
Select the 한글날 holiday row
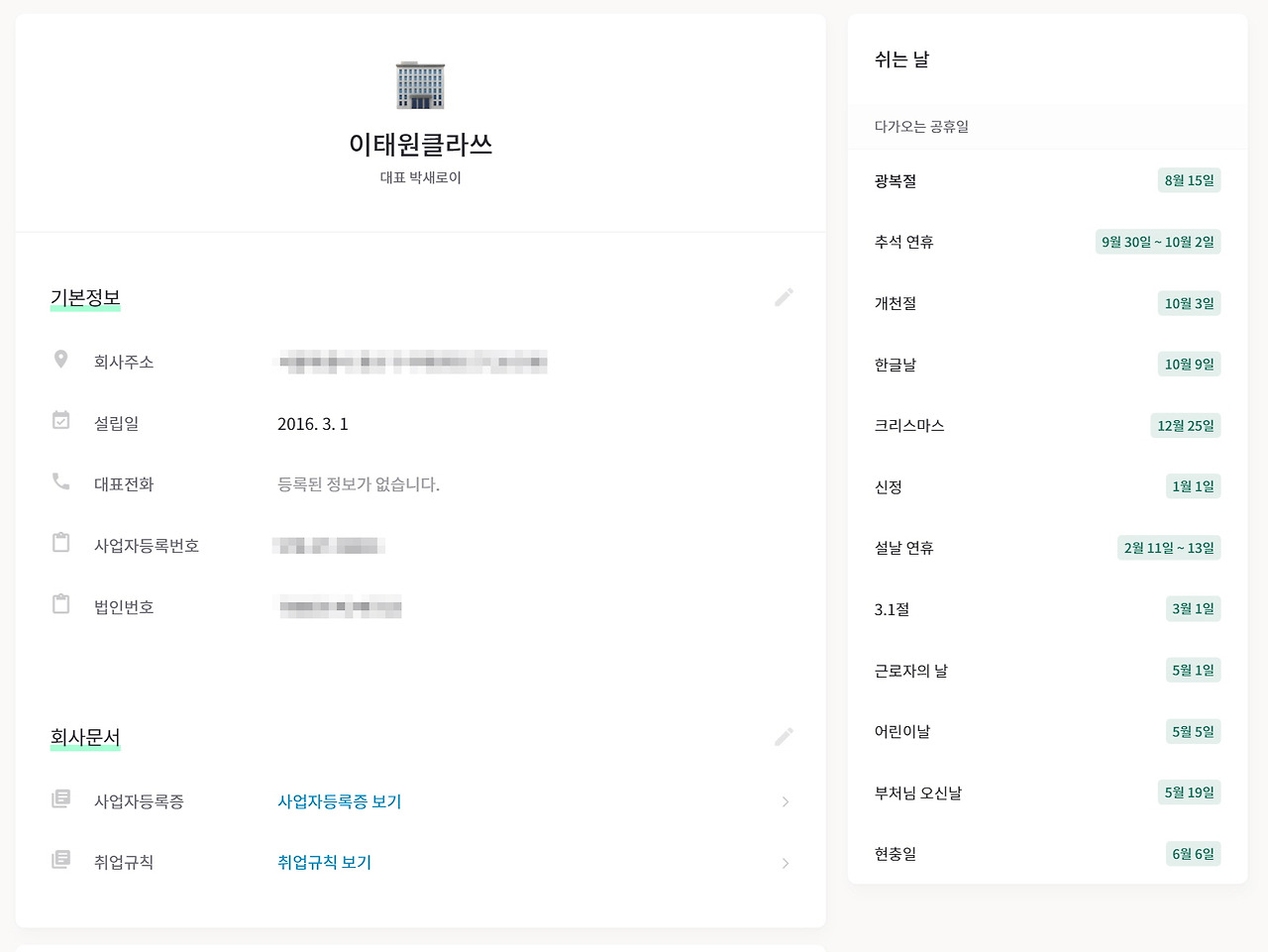[x=1047, y=365]
